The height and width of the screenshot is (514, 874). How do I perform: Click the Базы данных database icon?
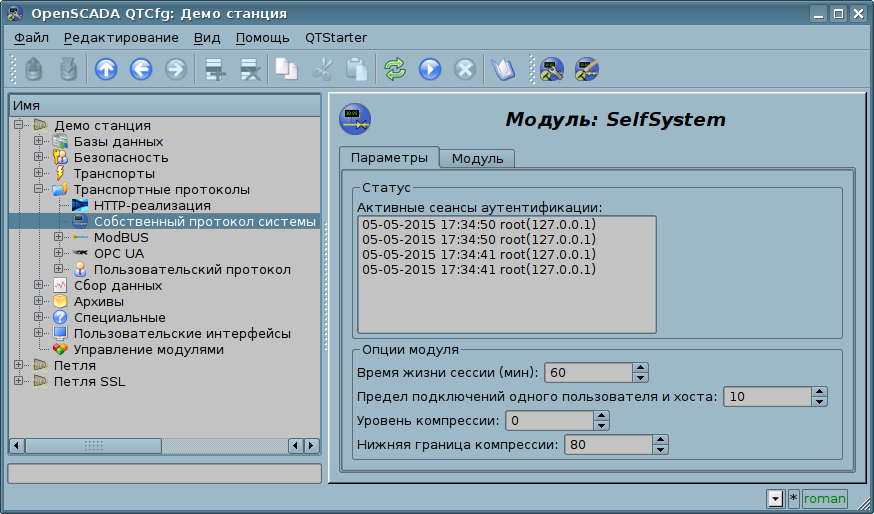pos(60,142)
